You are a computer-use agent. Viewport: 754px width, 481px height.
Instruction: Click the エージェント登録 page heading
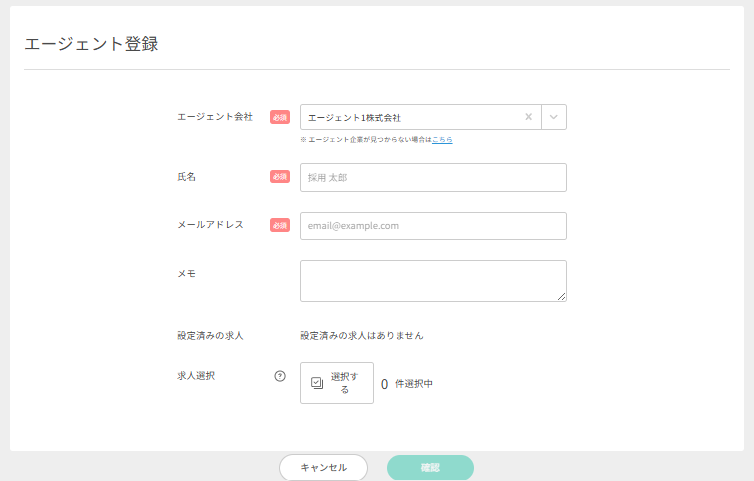pyautogui.click(x=91, y=44)
